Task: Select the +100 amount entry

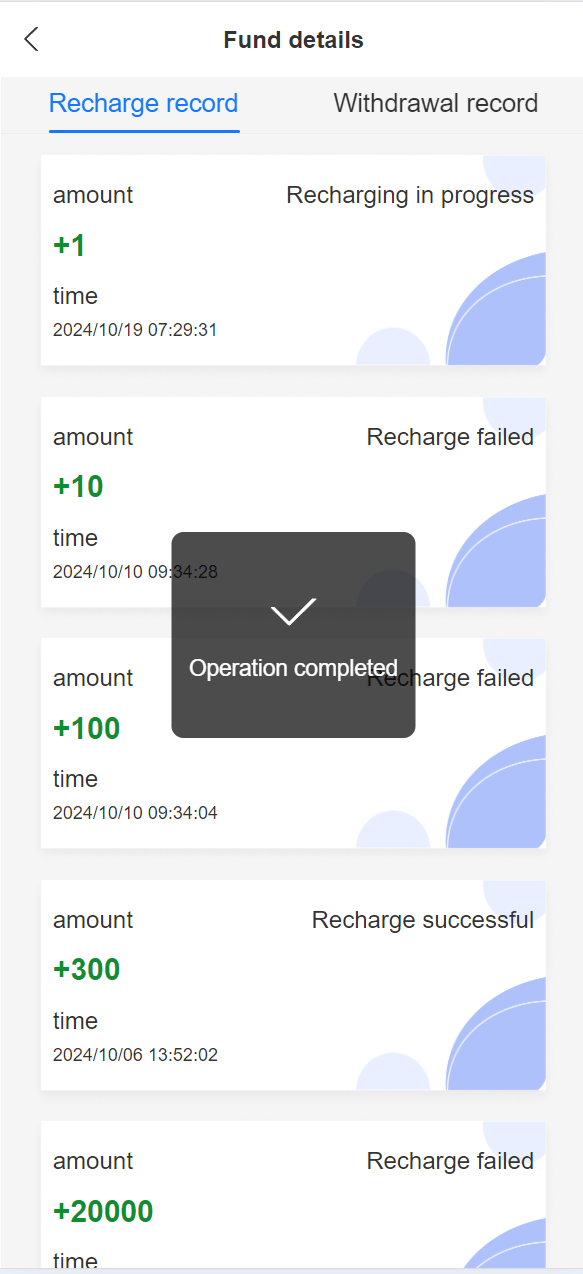Action: click(x=87, y=728)
